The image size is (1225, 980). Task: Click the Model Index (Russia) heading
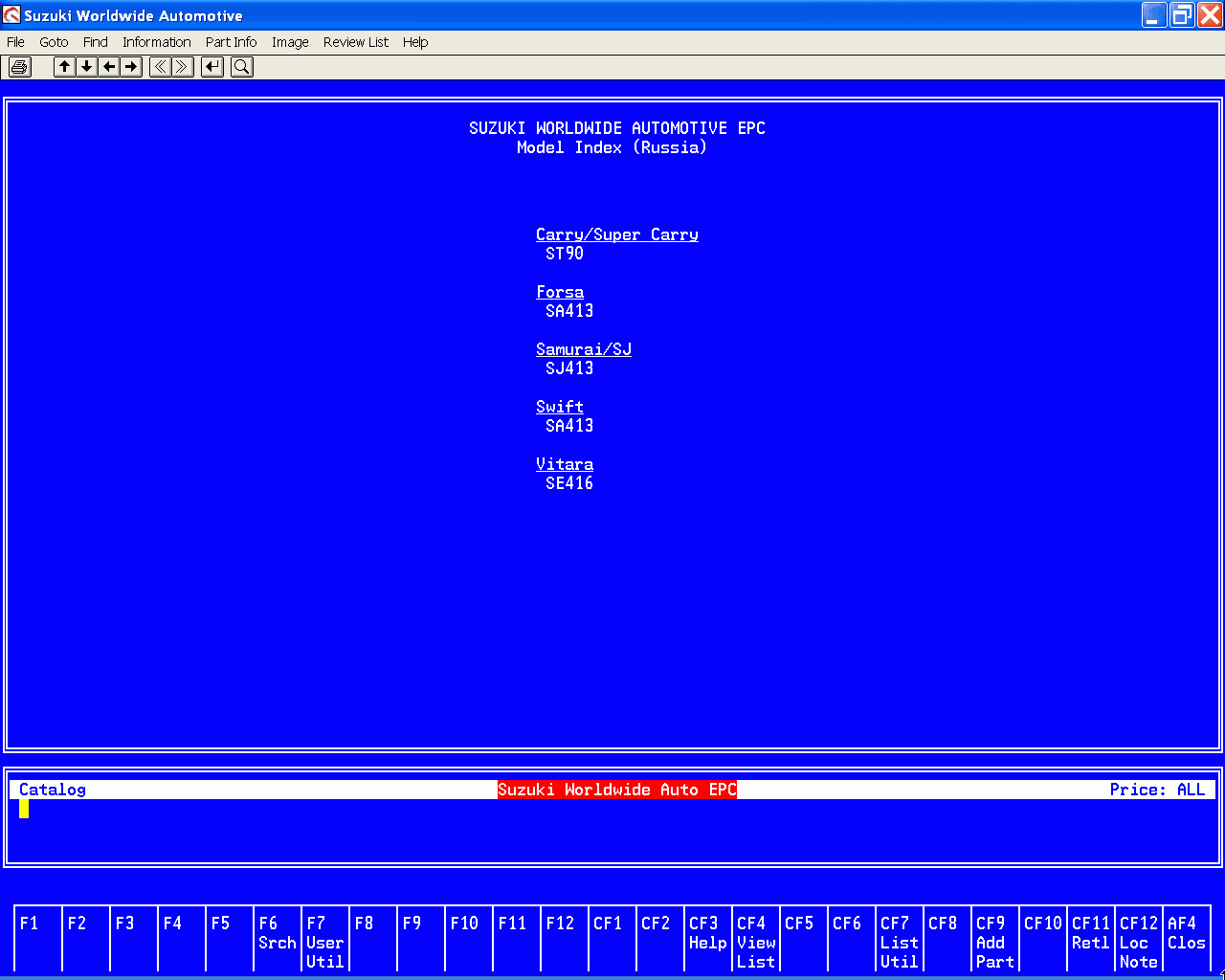pos(612,147)
